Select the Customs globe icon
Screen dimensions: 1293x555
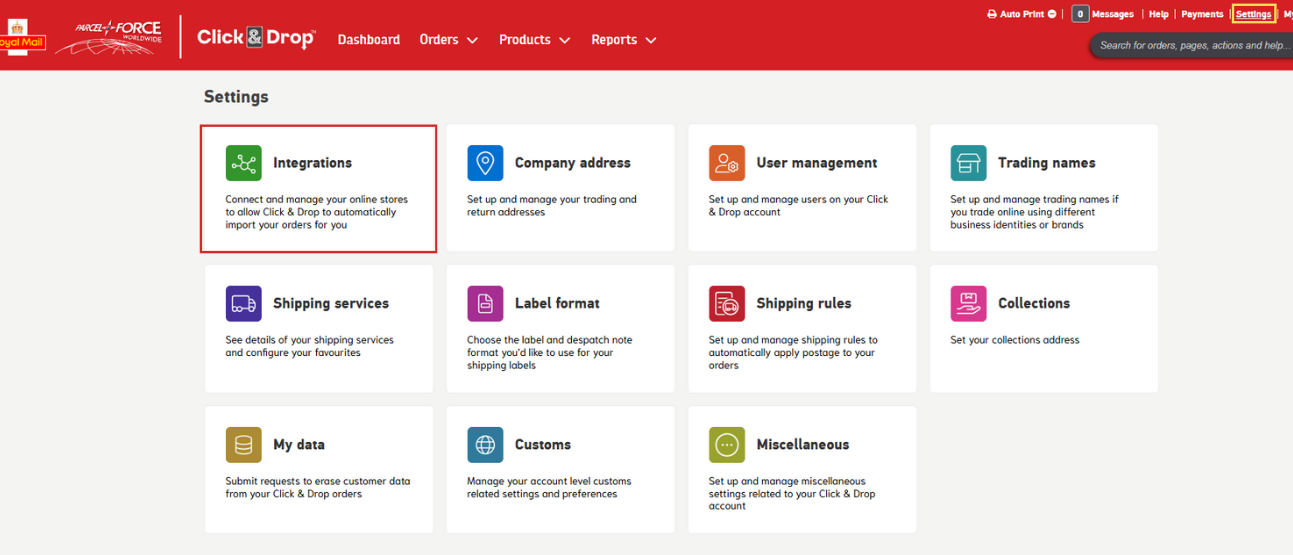[x=485, y=445]
